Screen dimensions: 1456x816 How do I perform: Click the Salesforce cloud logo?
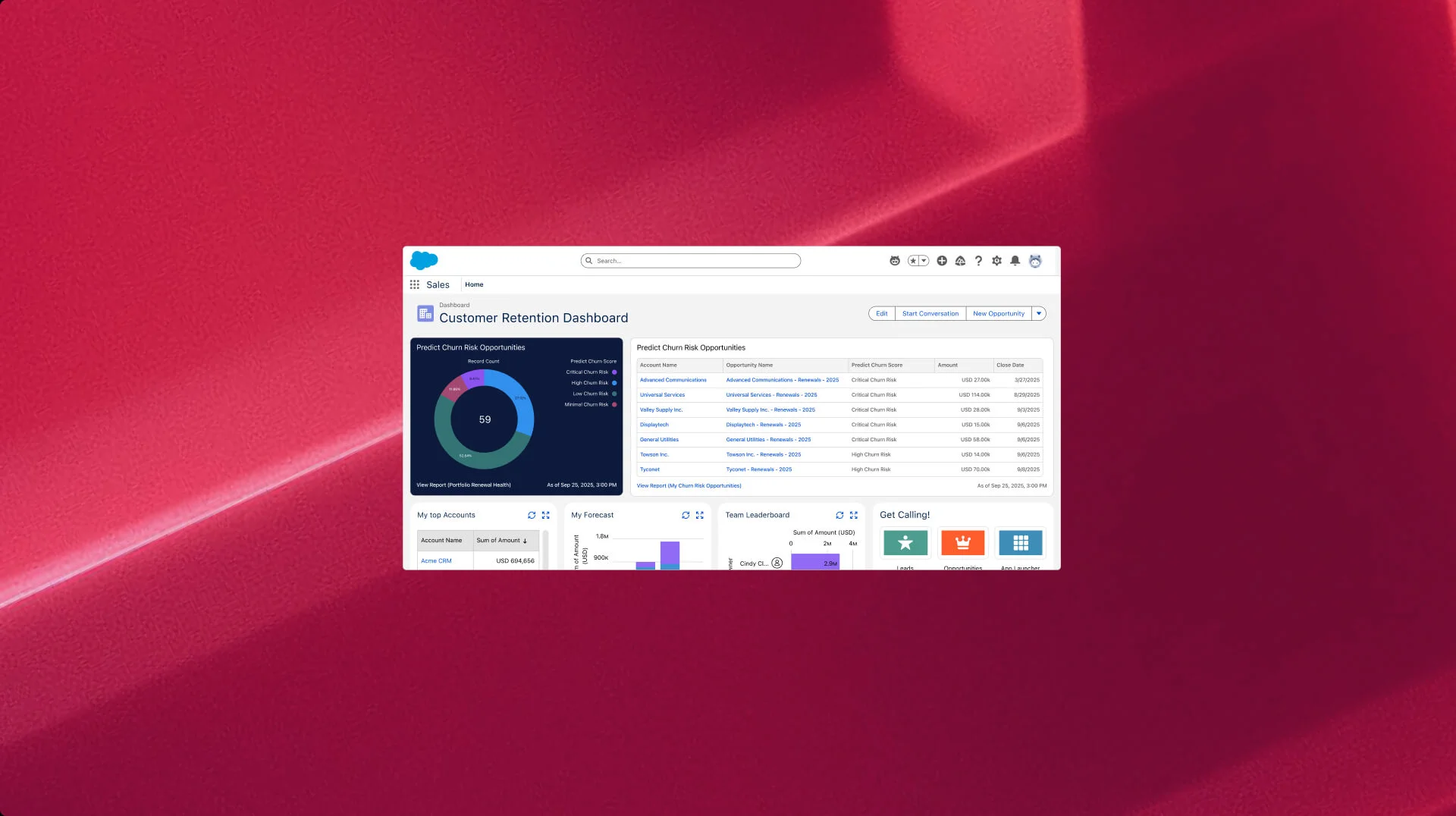(424, 260)
